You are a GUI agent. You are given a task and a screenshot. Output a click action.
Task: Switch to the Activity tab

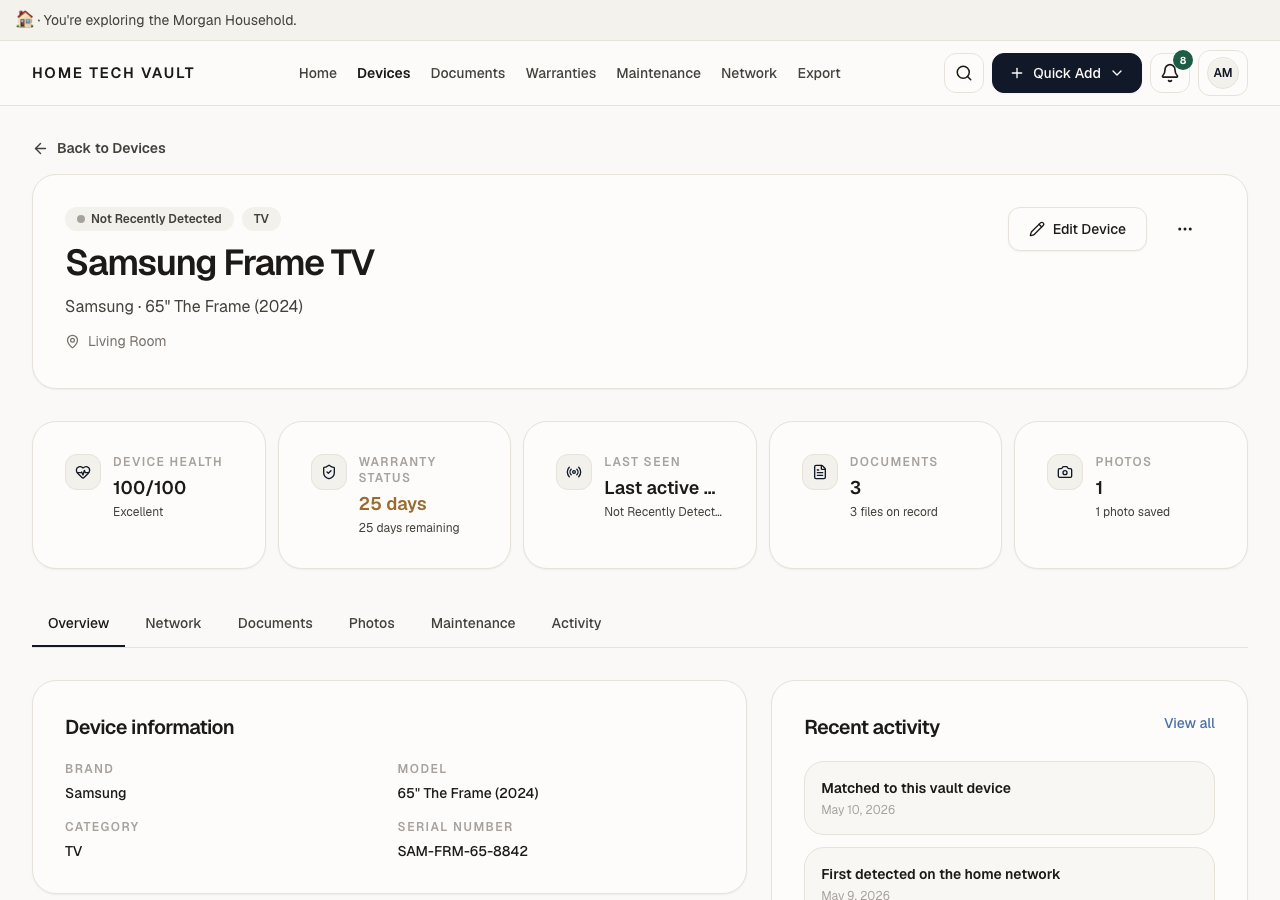(x=576, y=623)
